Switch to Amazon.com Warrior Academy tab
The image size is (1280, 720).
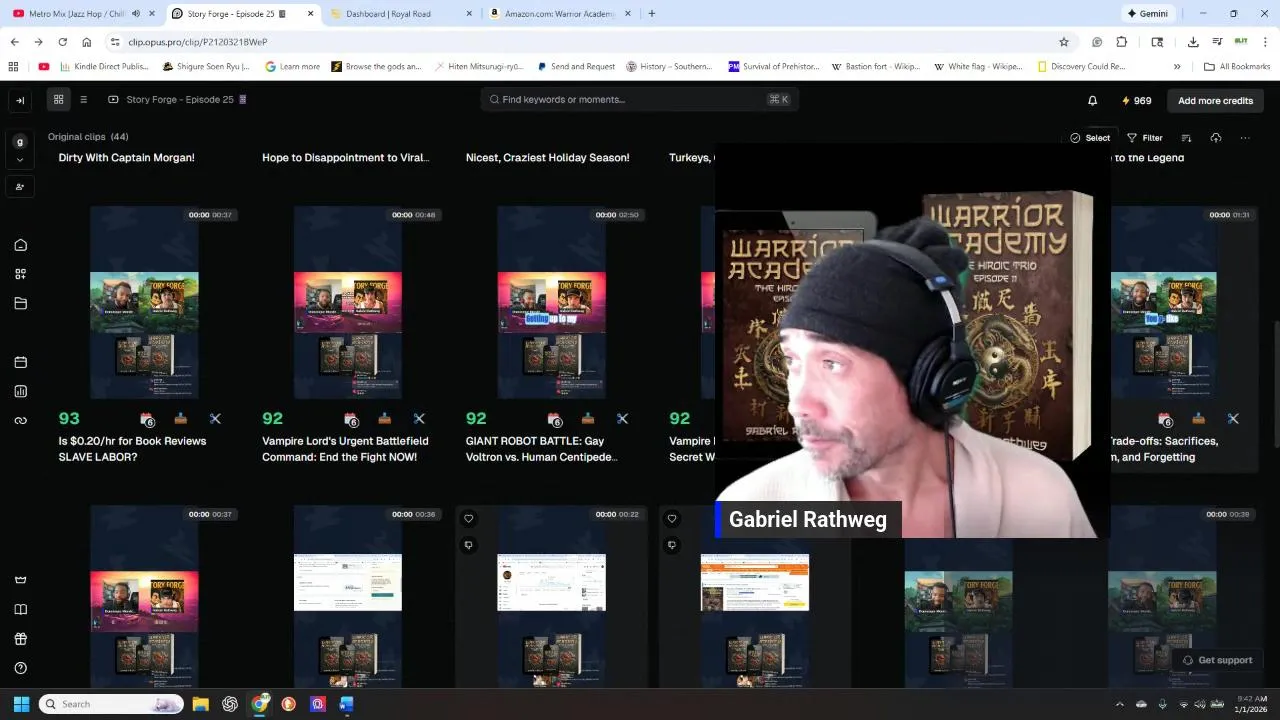coord(560,14)
